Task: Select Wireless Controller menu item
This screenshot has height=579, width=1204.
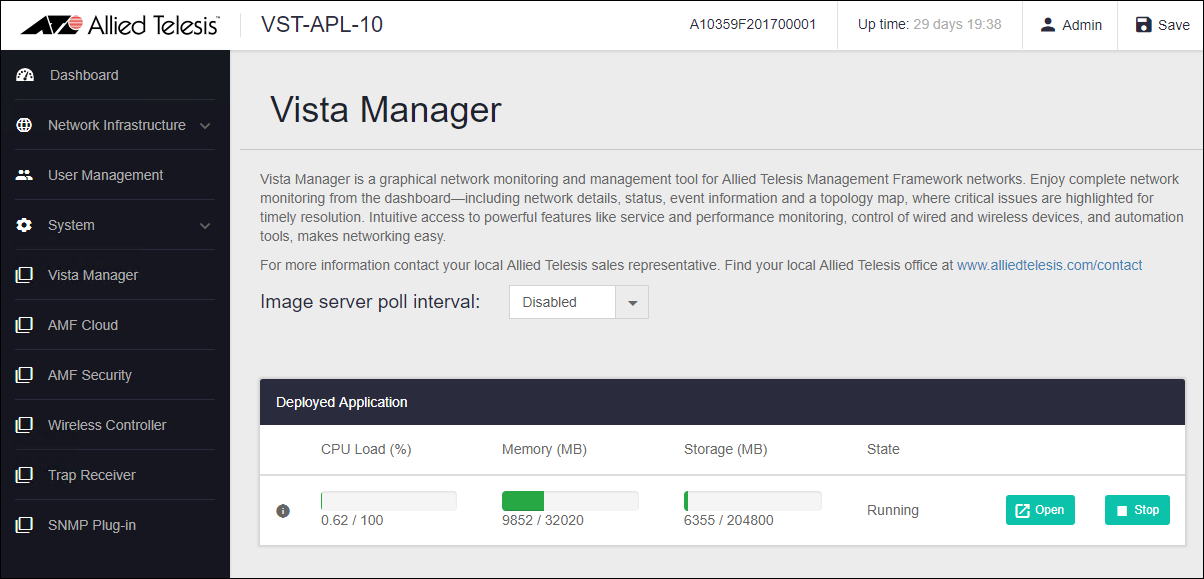Action: (x=107, y=425)
